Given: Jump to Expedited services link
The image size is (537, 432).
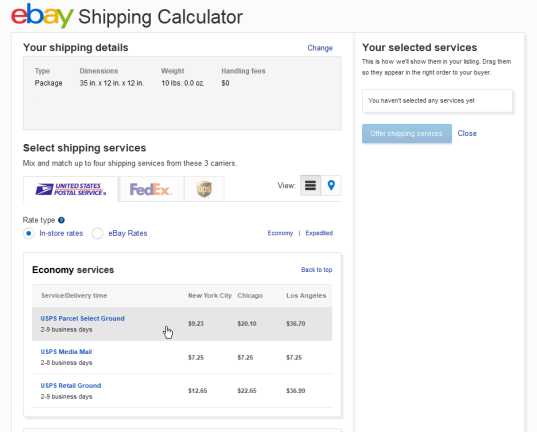Looking at the screenshot, I should pyautogui.click(x=319, y=233).
